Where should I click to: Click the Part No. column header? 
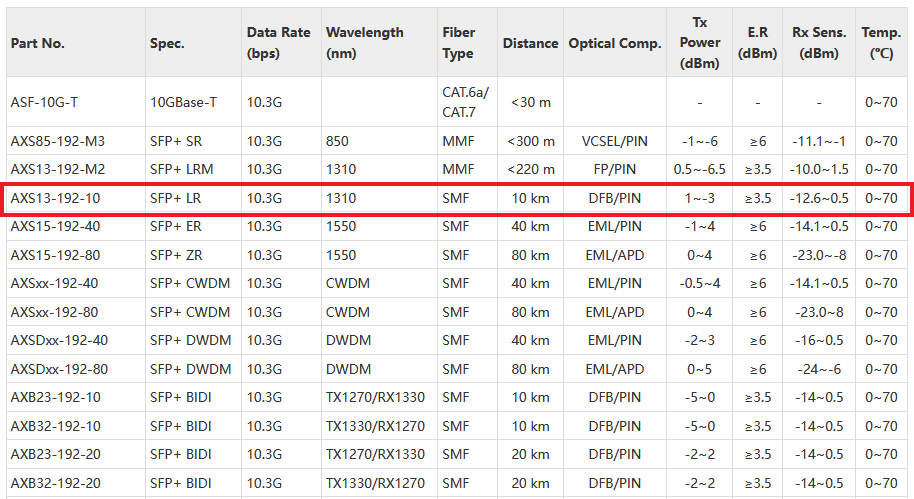37,43
